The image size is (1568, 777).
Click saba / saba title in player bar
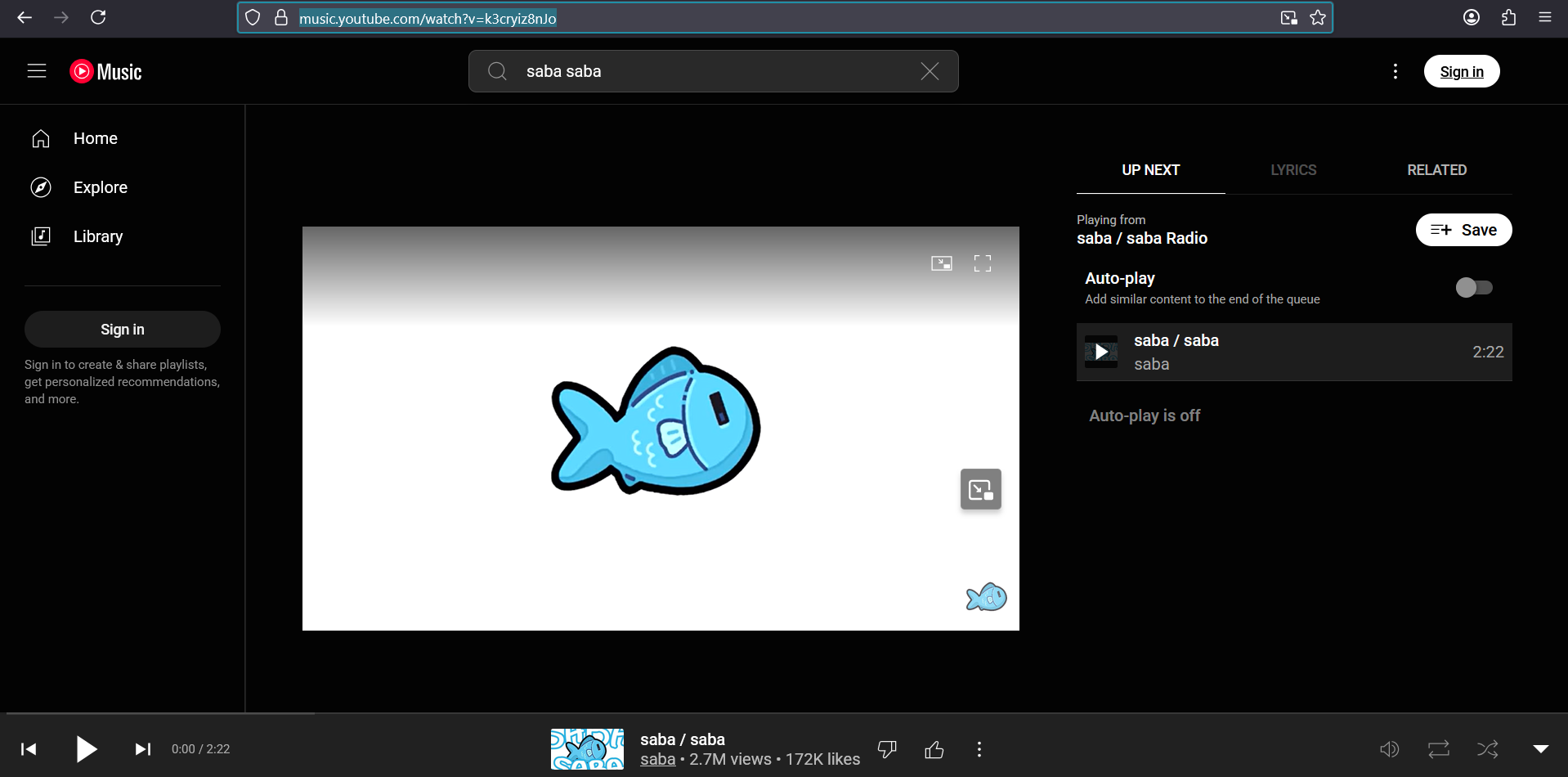coord(683,739)
